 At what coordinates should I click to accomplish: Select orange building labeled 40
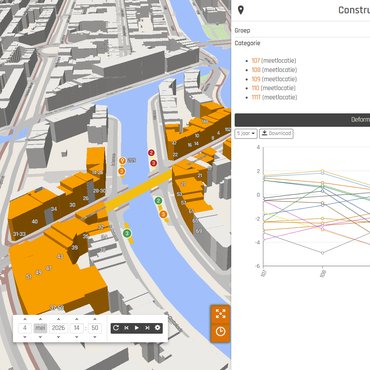click(35, 221)
